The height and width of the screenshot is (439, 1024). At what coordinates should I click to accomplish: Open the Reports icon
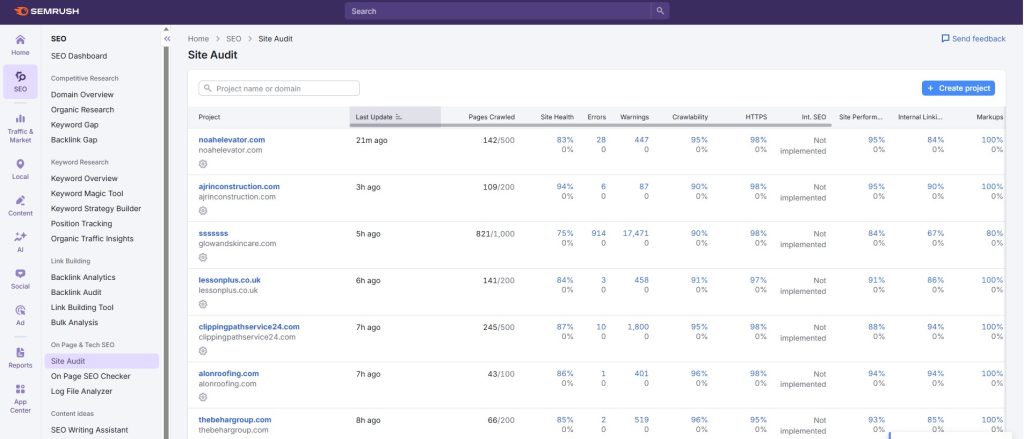point(20,354)
